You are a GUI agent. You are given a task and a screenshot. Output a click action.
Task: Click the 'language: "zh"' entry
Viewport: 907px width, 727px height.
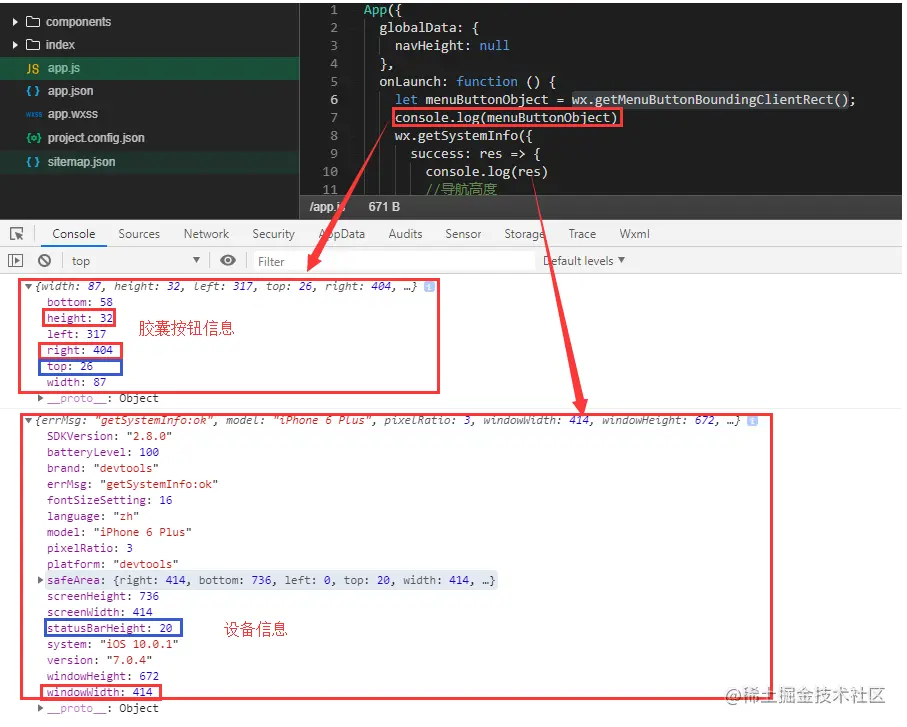click(x=93, y=516)
